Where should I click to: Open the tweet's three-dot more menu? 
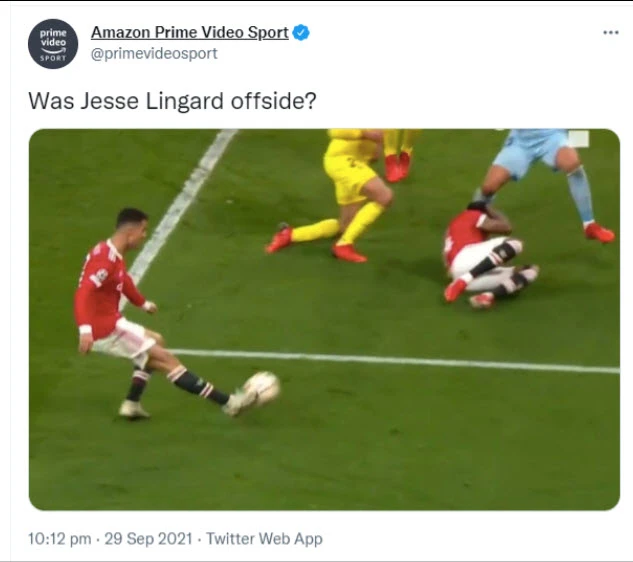[x=611, y=33]
